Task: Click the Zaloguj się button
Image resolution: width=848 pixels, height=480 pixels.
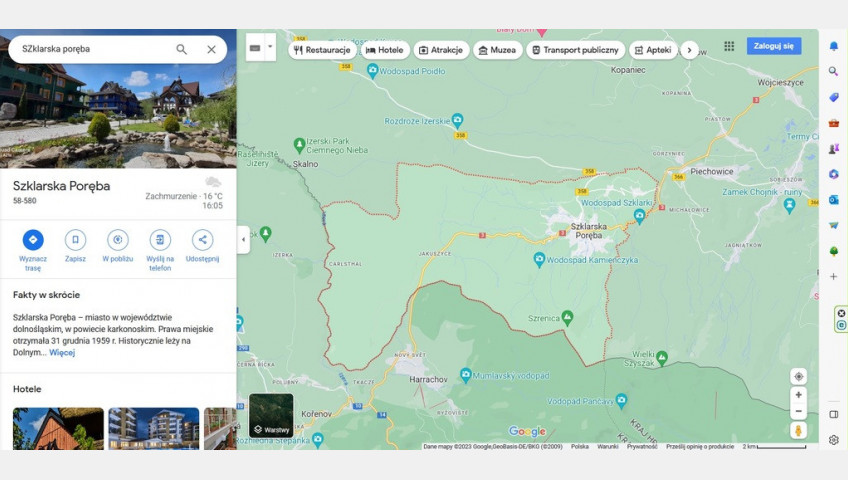Action: (774, 46)
